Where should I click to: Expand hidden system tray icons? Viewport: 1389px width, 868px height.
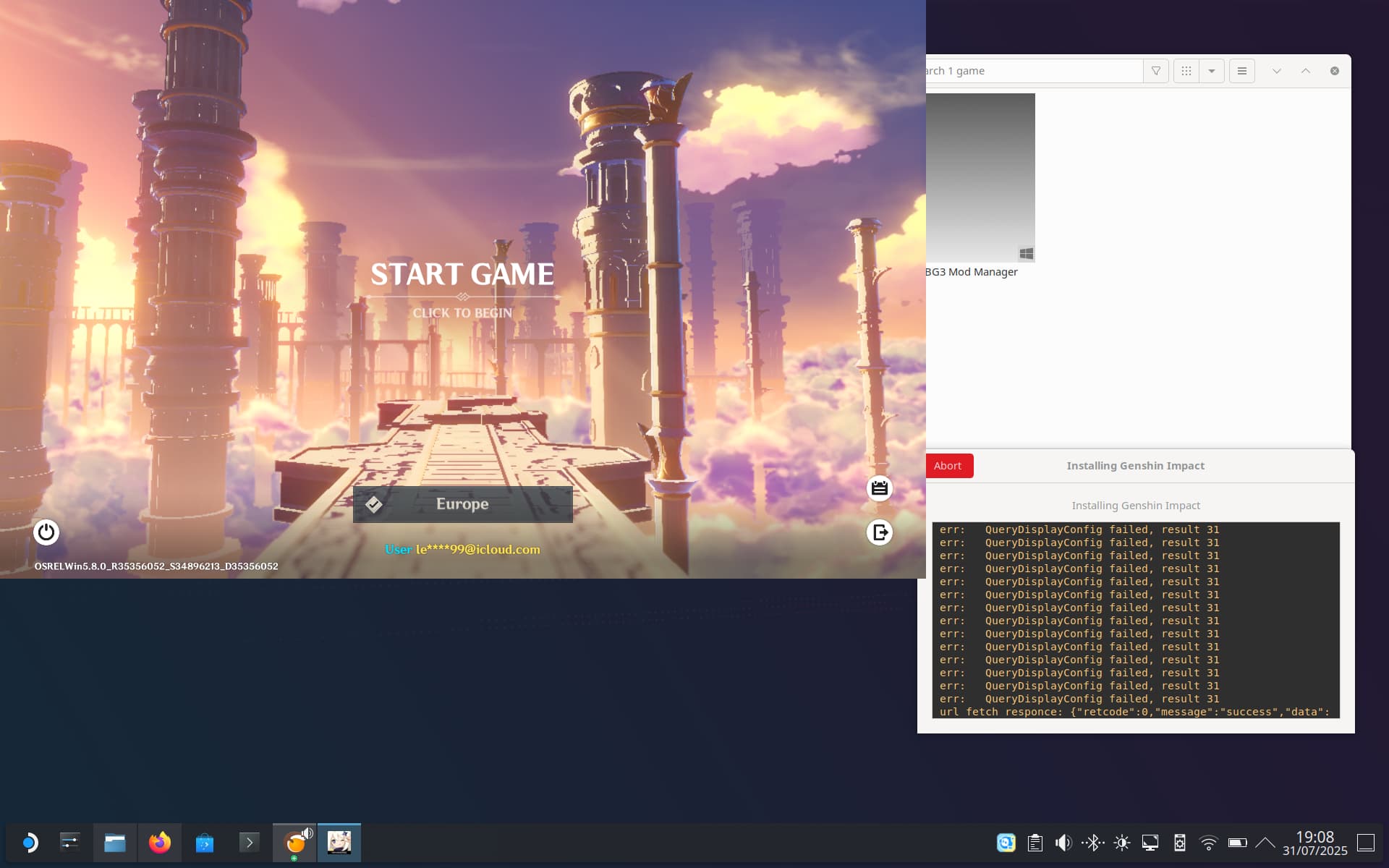1265,843
